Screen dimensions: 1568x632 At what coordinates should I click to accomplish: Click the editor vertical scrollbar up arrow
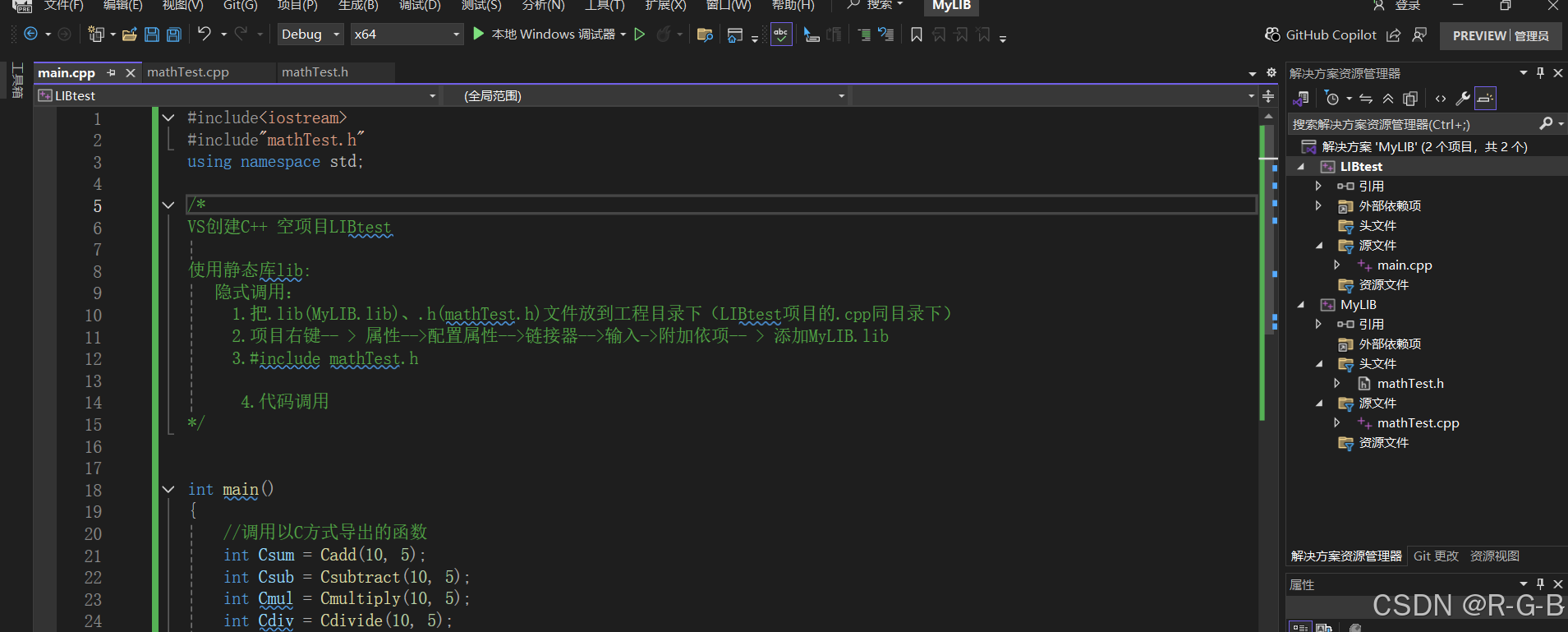(1268, 117)
